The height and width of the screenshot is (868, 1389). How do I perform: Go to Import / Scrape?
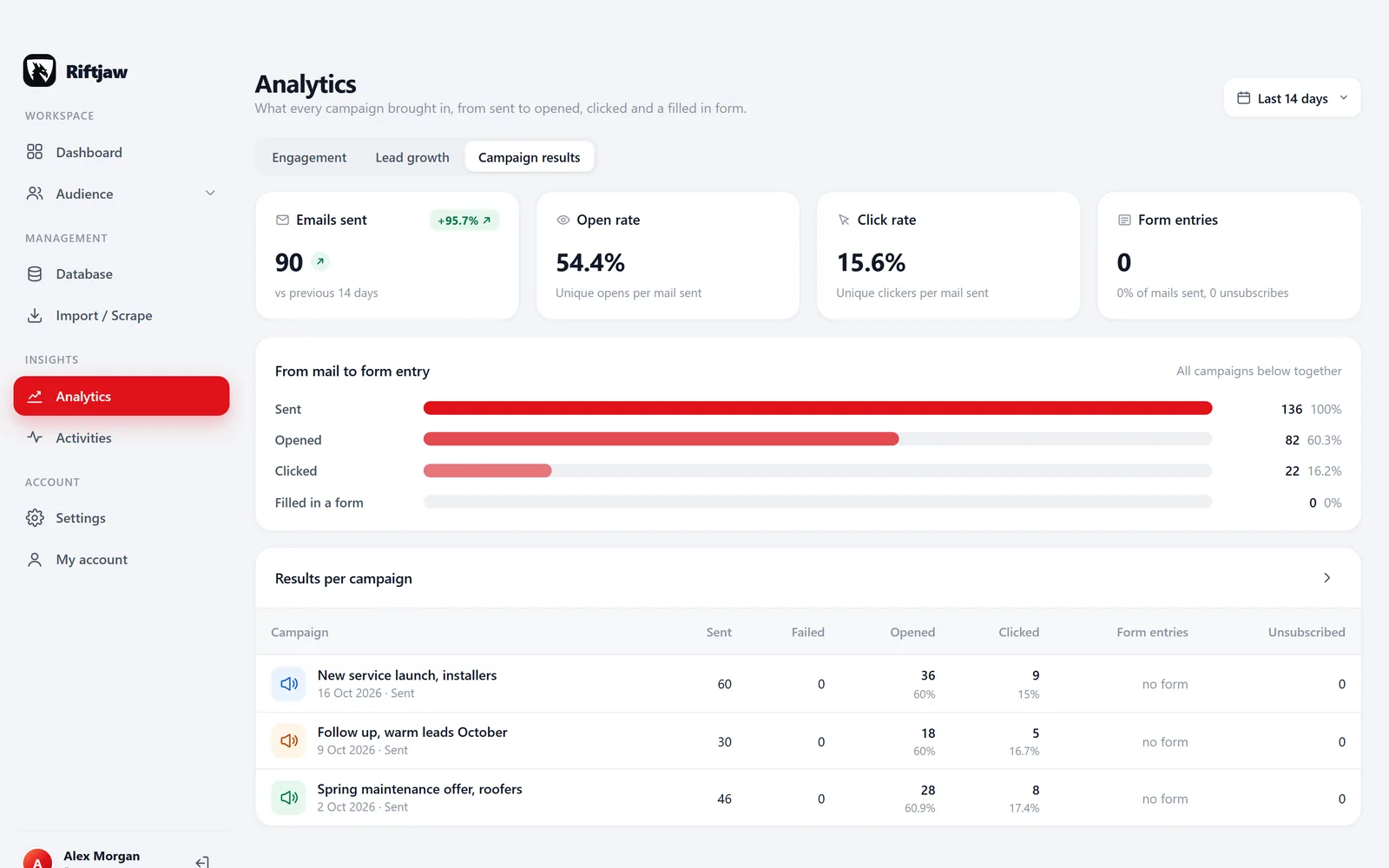tap(122, 316)
